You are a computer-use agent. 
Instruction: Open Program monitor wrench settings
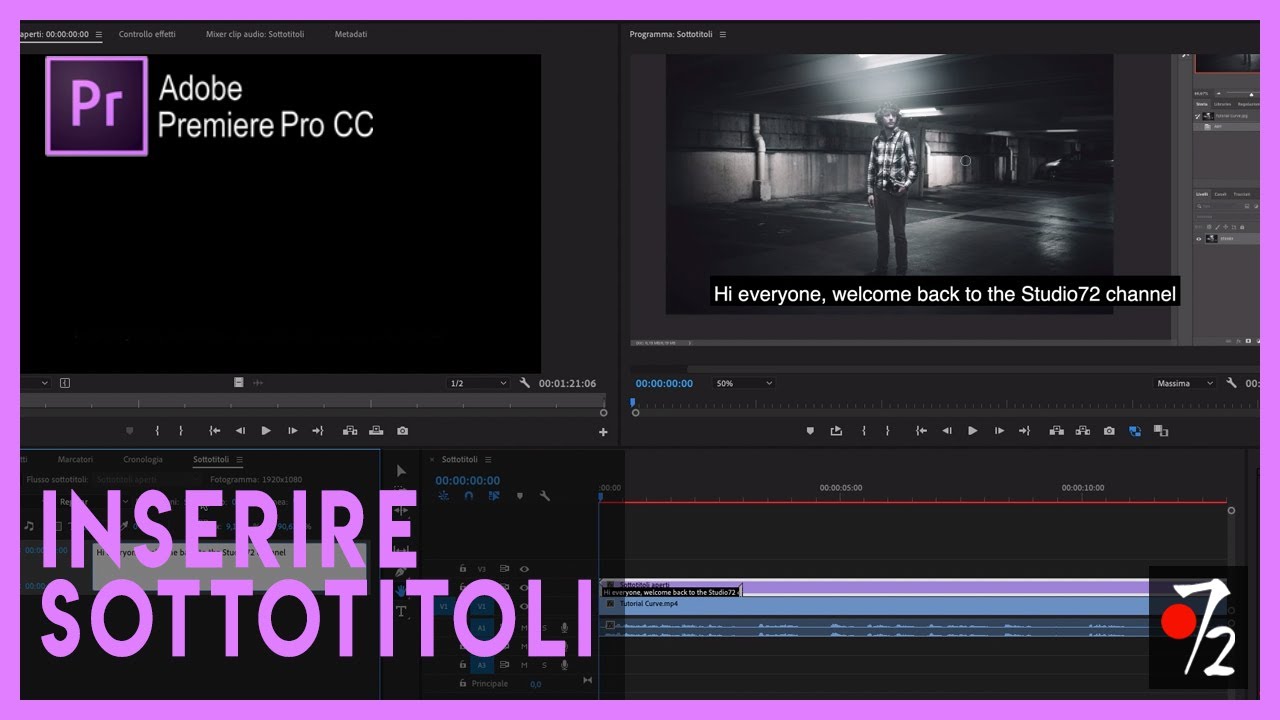[1231, 383]
